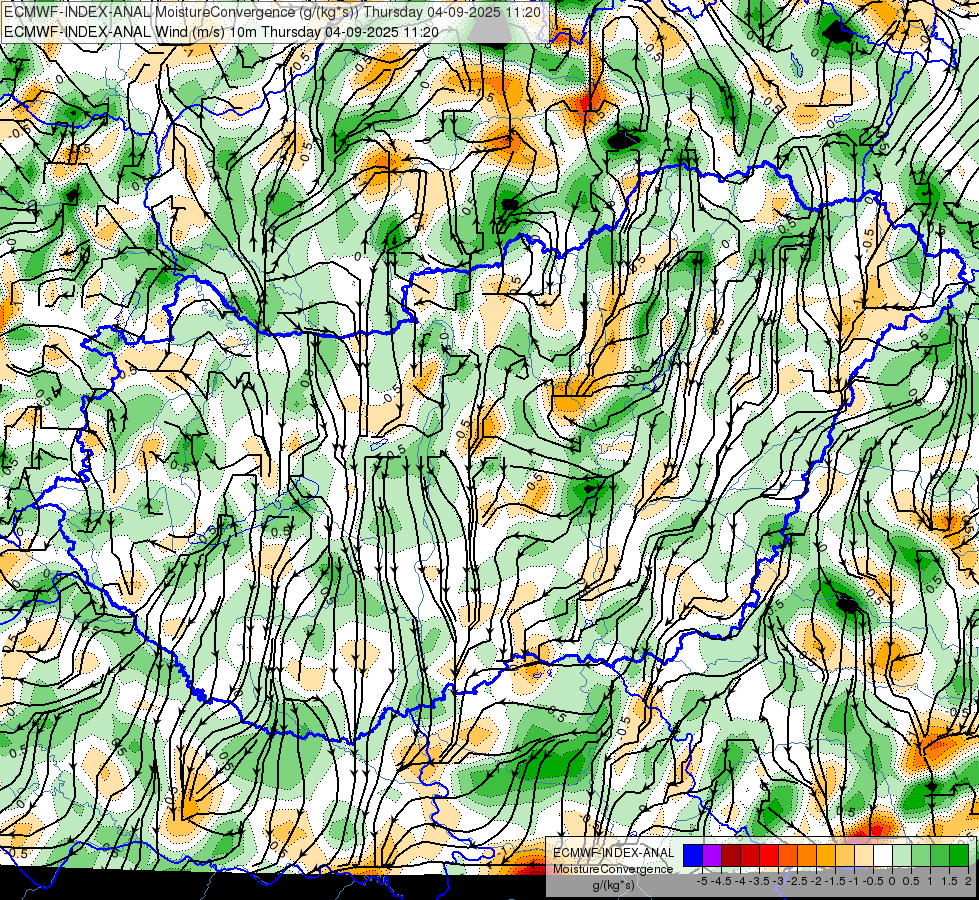Click the 1.5 tick label on the legend
This screenshot has width=979, height=900.
tap(948, 881)
